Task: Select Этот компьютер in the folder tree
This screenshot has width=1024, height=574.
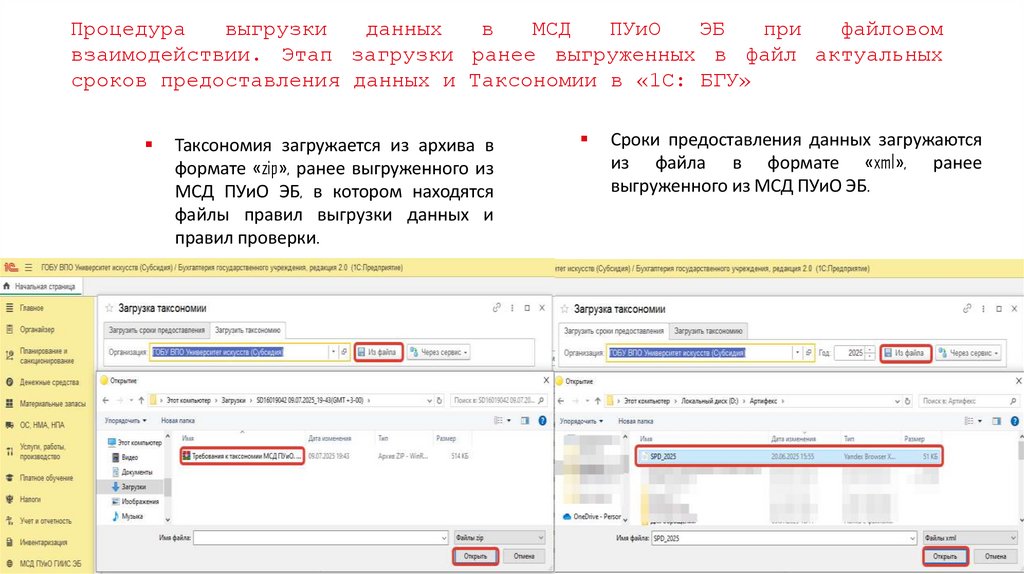Action: click(135, 443)
